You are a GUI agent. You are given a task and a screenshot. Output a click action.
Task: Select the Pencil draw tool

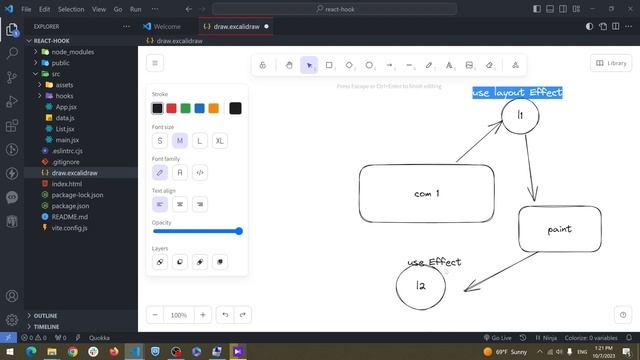point(429,65)
